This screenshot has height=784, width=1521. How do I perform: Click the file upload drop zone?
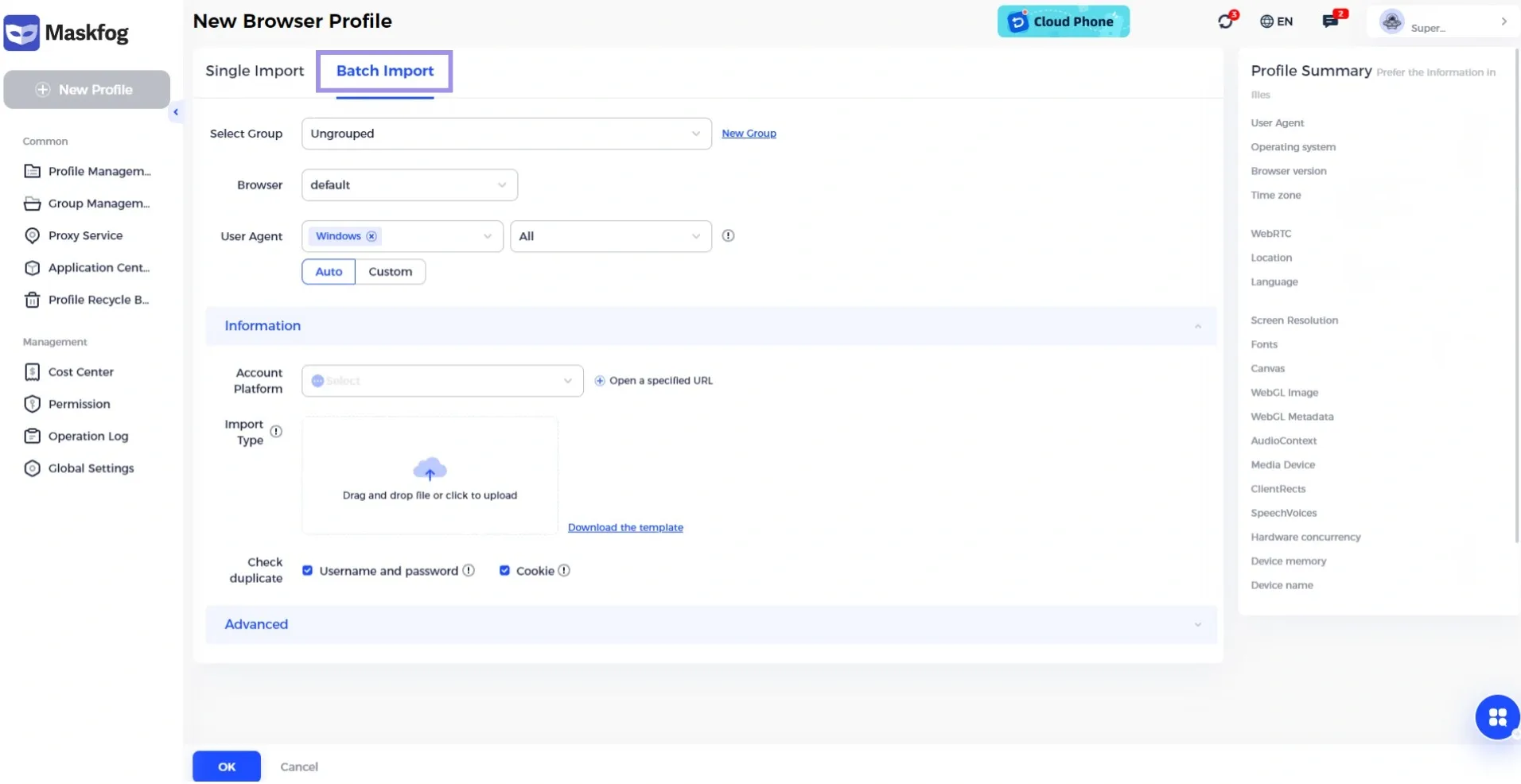point(430,475)
